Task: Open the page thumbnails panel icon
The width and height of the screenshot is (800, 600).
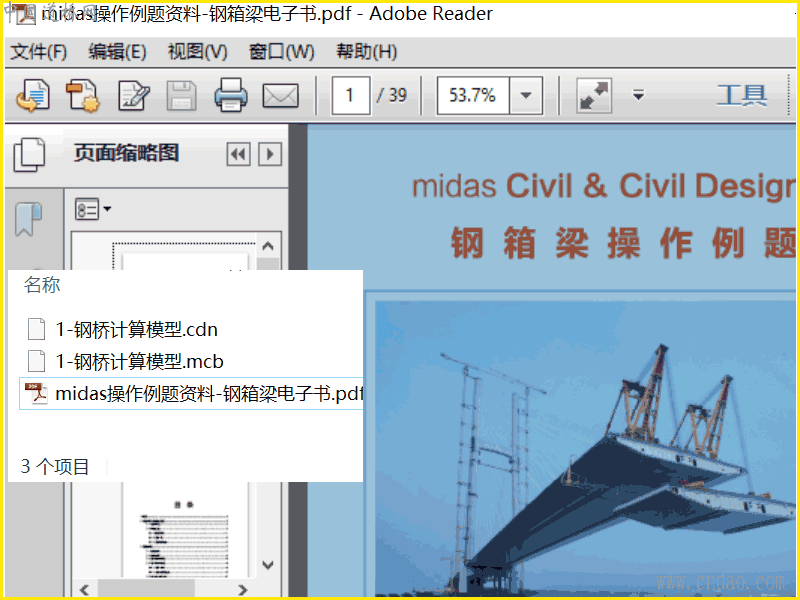Action: (29, 155)
